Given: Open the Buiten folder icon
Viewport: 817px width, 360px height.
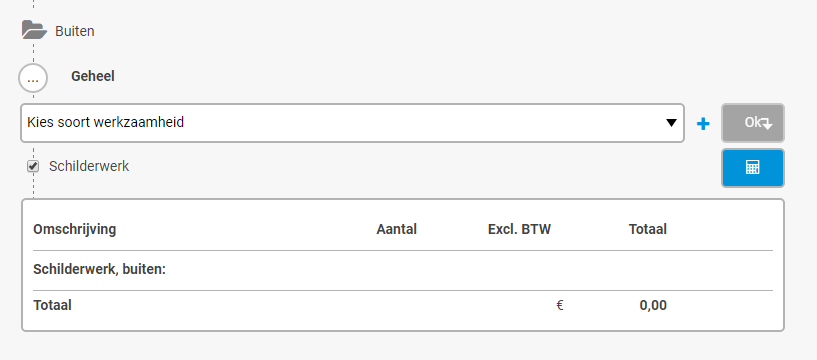Looking at the screenshot, I should (34, 30).
